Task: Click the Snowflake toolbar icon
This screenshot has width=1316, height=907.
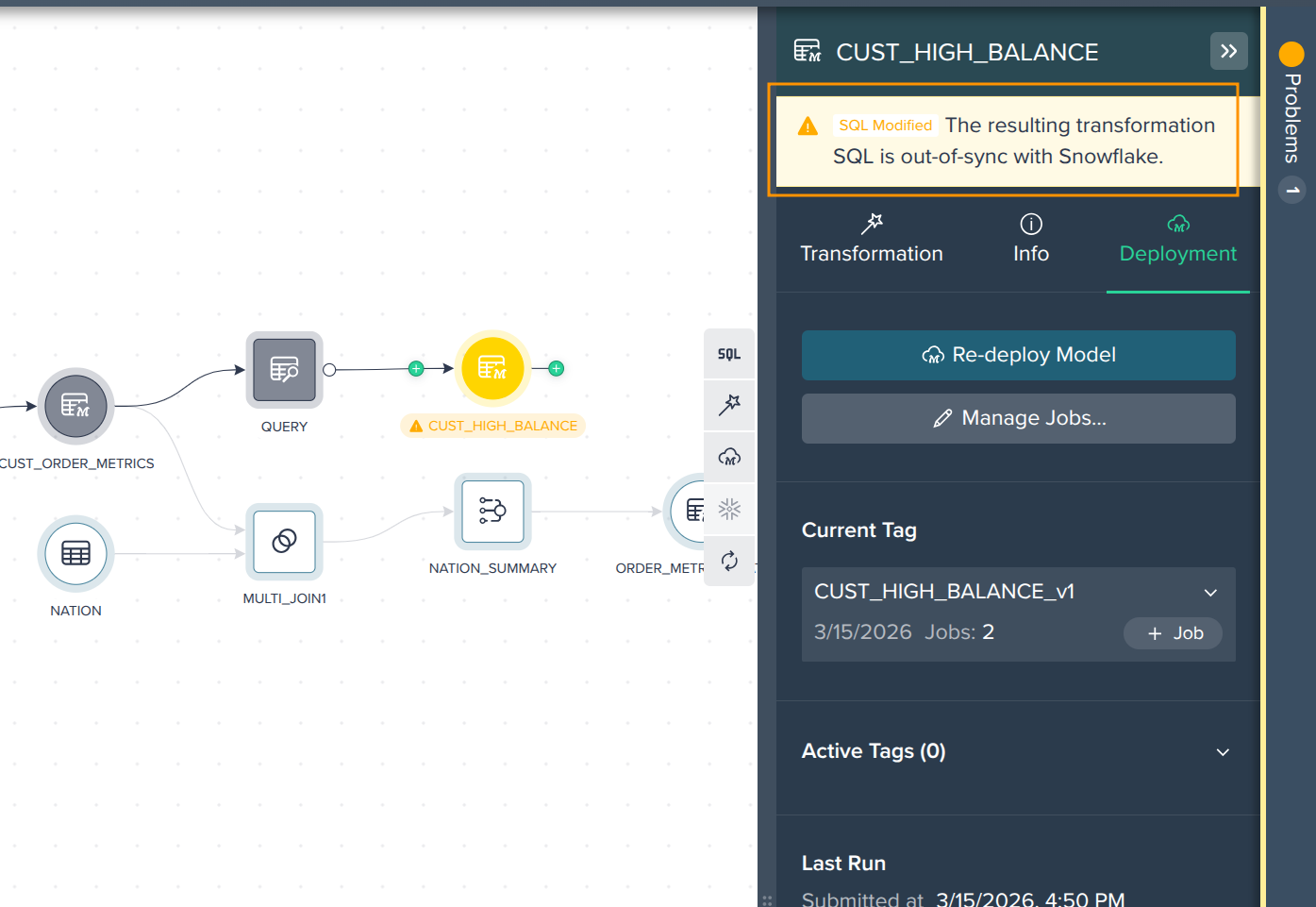Action: pos(728,510)
